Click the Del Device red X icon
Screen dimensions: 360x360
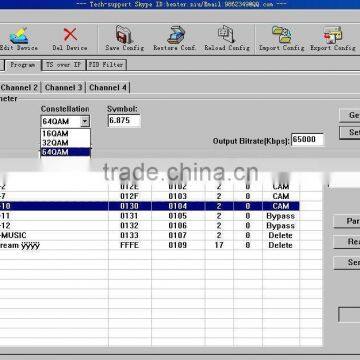click(x=70, y=35)
